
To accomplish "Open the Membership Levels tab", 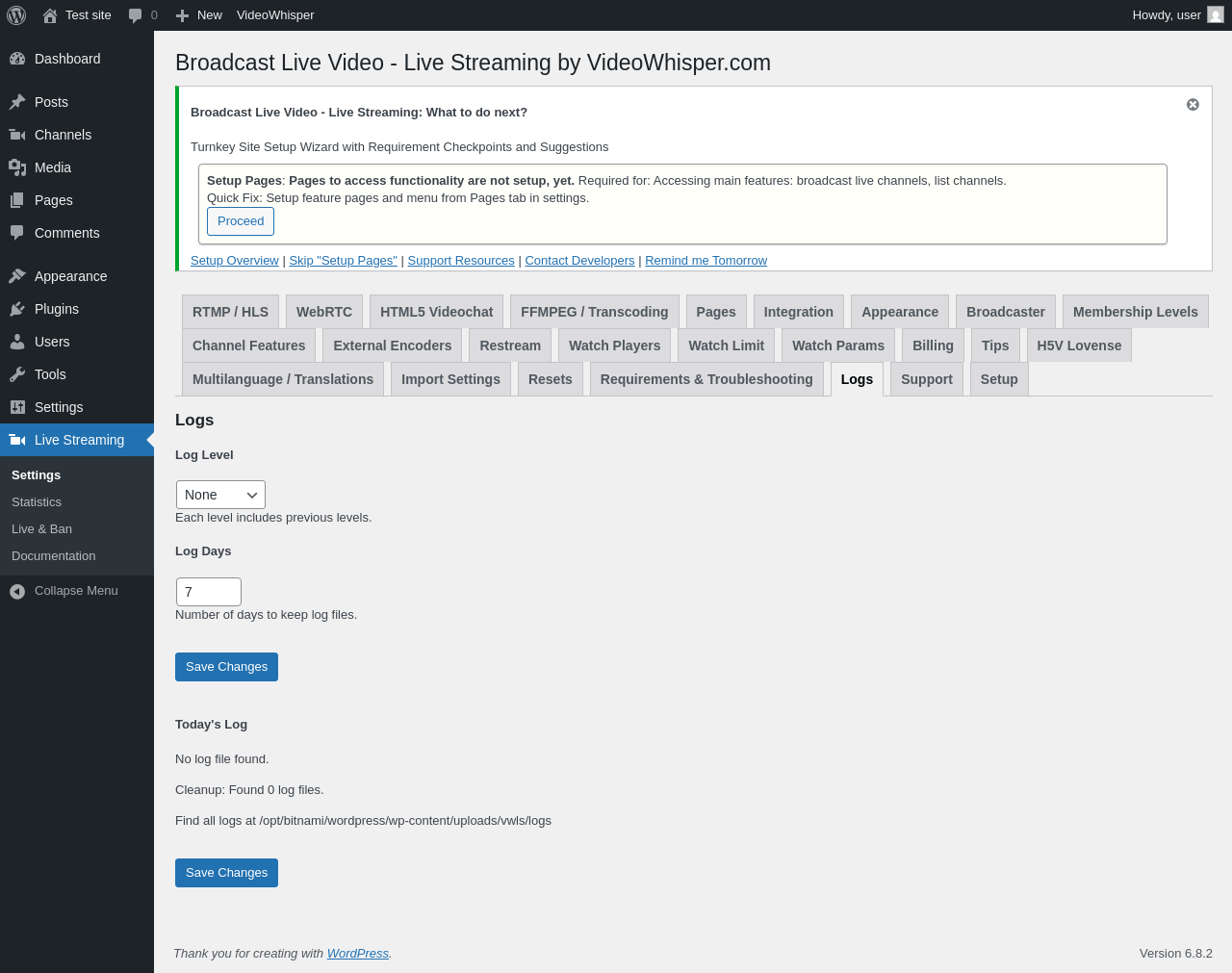I will [x=1136, y=312].
